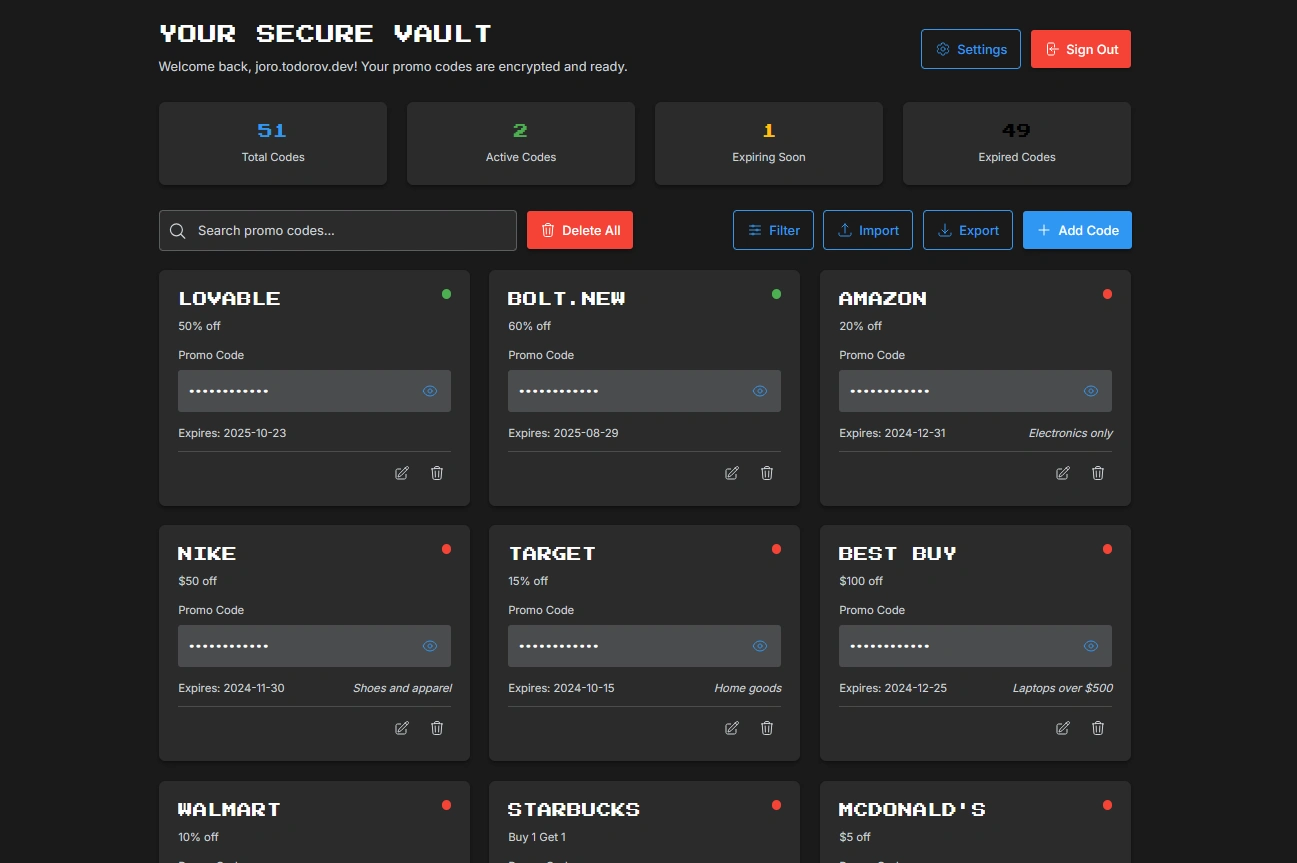
Task: Delete the Lovable promo code card
Action: (x=437, y=473)
